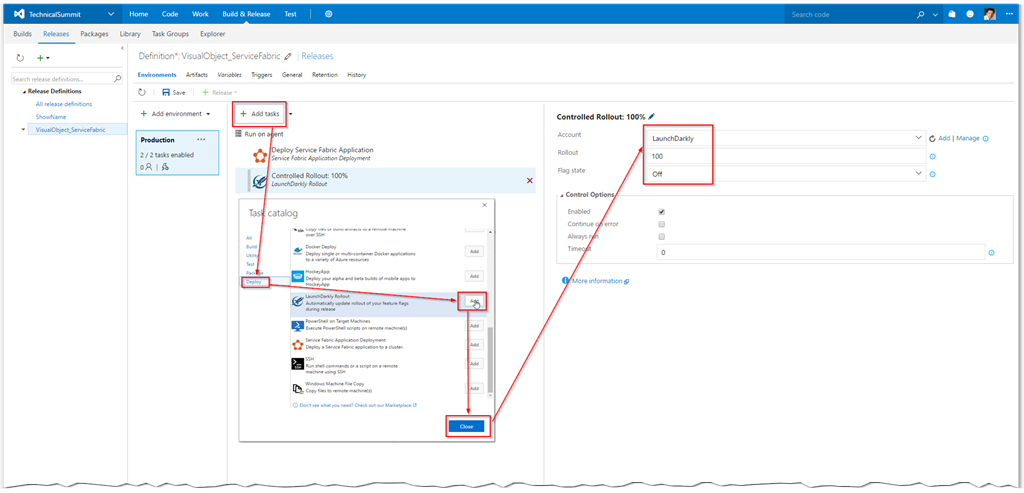Remove the Controlled Rollout task with red X
The width and height of the screenshot is (1024, 493).
coord(529,180)
